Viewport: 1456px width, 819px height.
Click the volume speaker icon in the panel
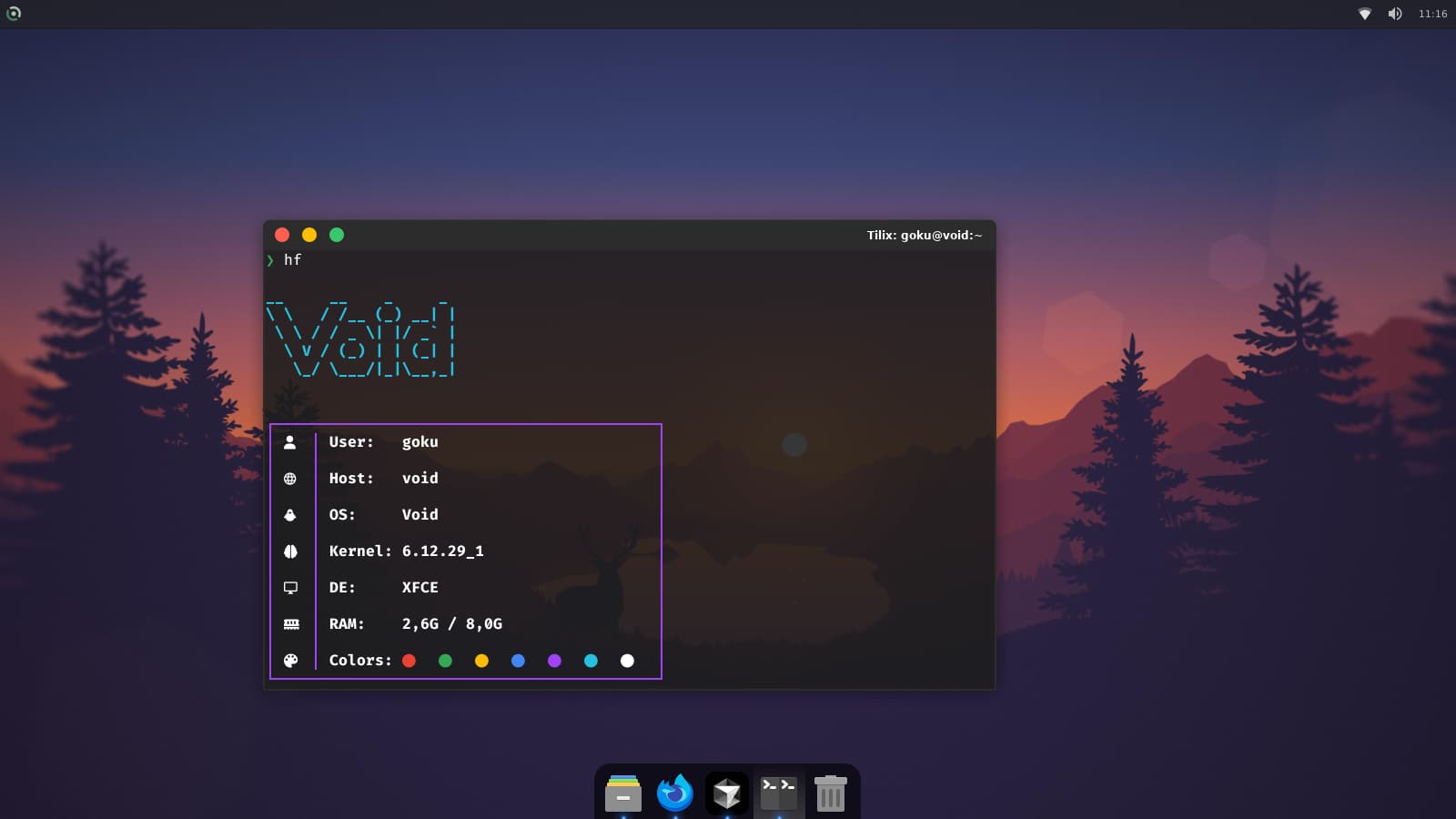[1395, 14]
